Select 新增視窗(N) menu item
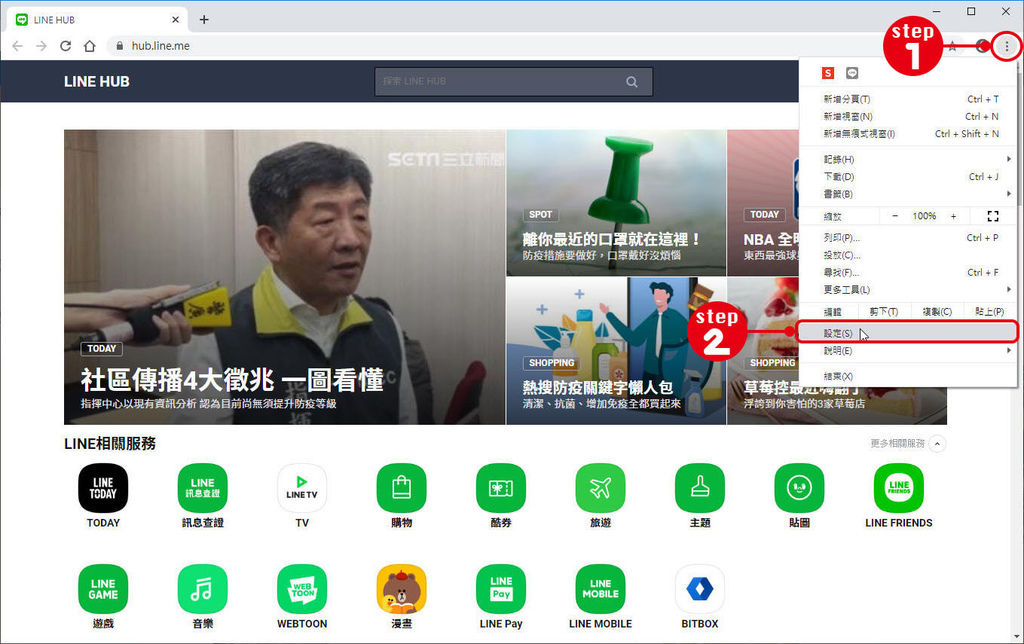 point(907,116)
